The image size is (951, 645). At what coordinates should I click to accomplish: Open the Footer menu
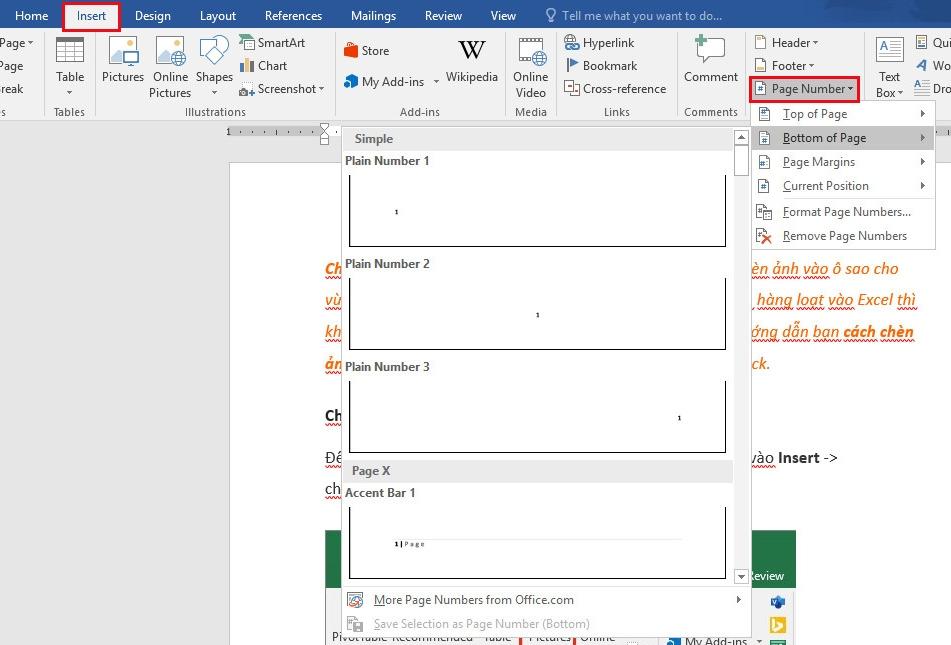tap(784, 66)
